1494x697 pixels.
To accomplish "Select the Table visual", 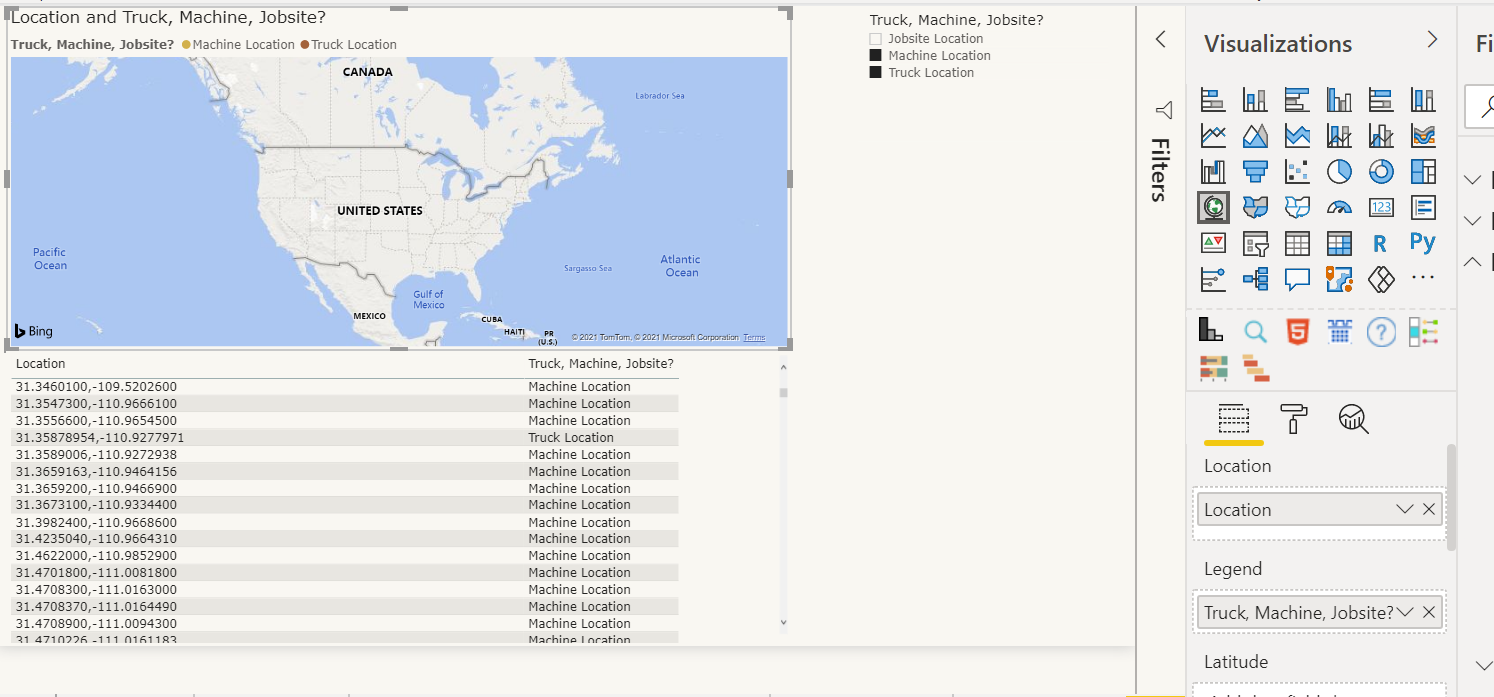I will coord(1297,243).
